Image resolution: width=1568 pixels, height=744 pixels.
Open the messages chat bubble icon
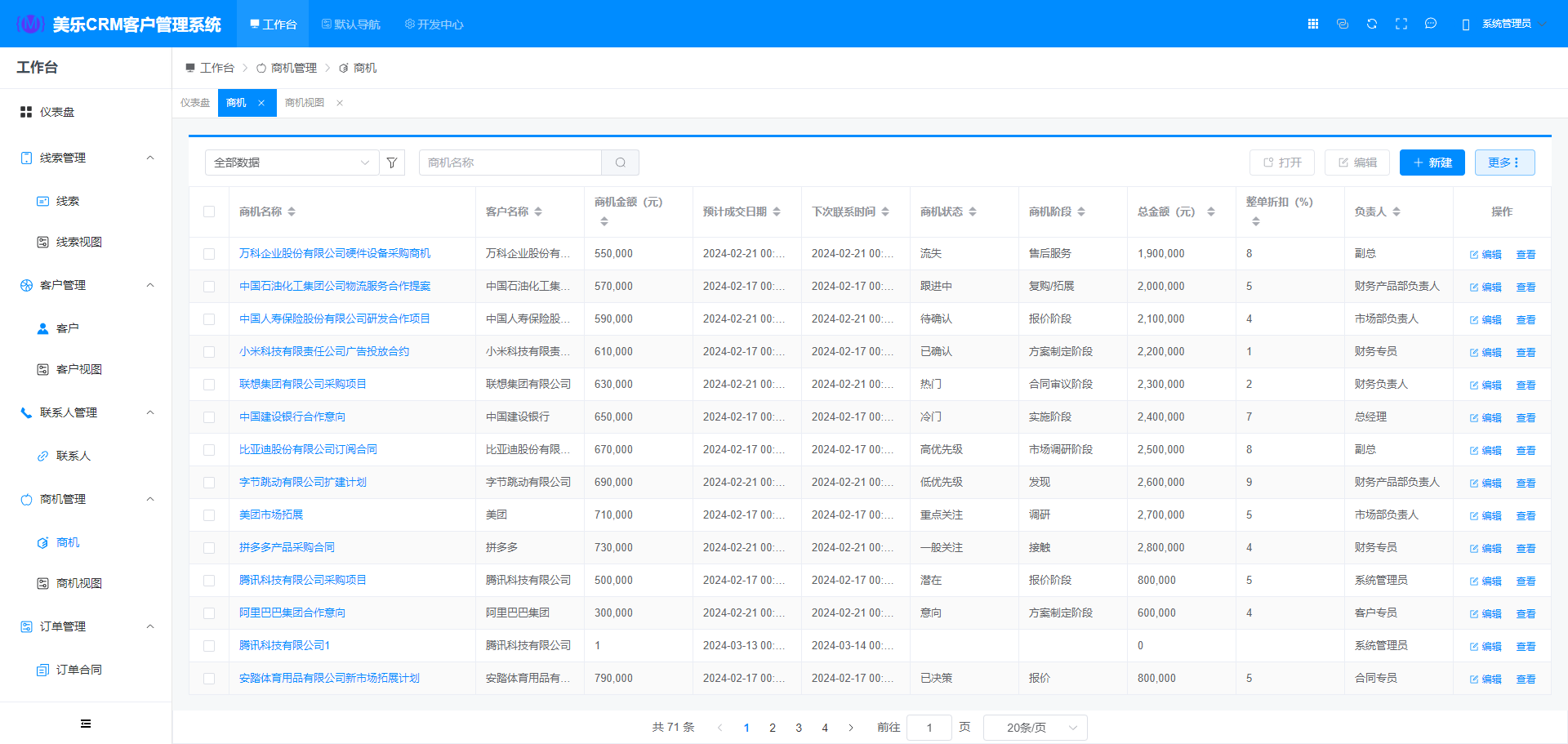tap(1431, 24)
